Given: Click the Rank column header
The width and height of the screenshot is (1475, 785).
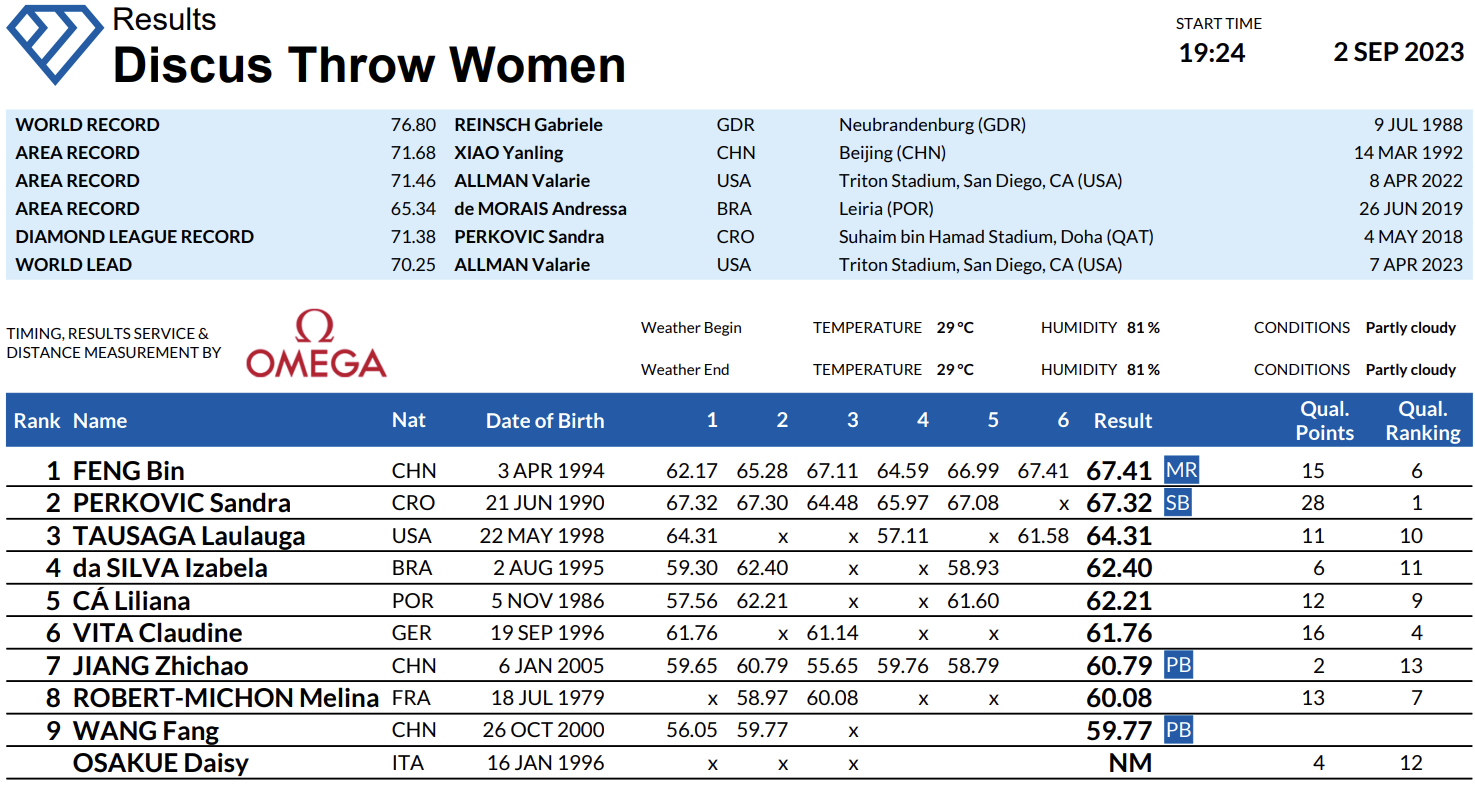Looking at the screenshot, I should coord(37,421).
